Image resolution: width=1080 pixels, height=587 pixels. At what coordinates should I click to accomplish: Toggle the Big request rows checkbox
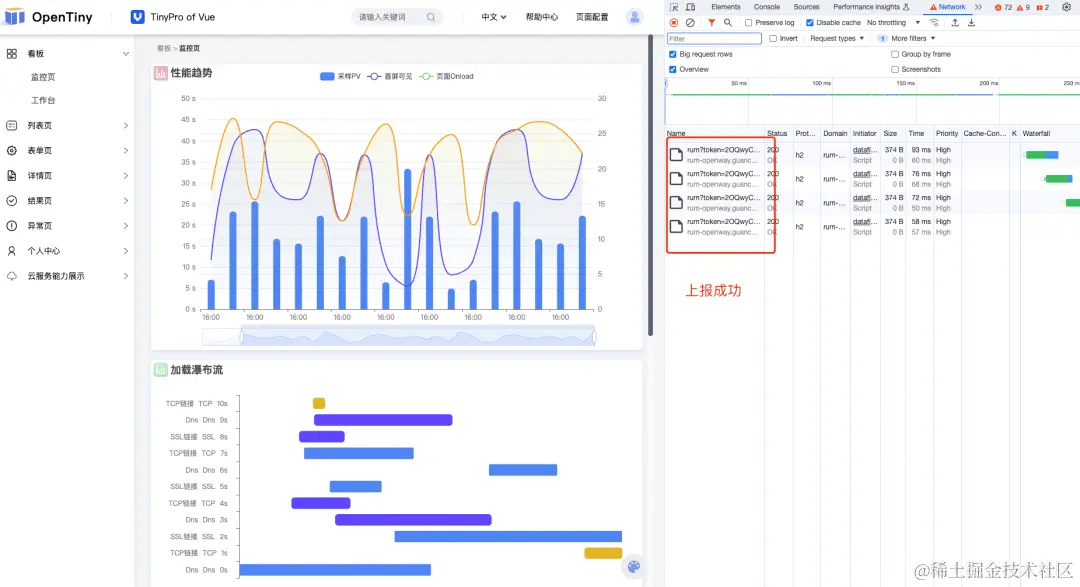click(673, 54)
